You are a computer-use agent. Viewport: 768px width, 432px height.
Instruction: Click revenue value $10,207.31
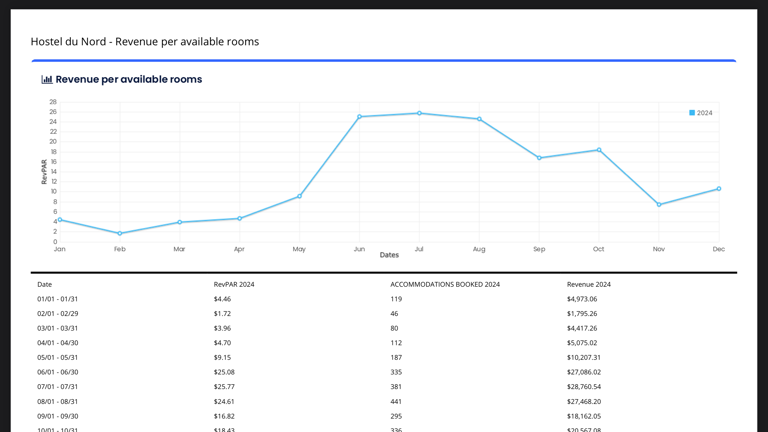(x=584, y=358)
